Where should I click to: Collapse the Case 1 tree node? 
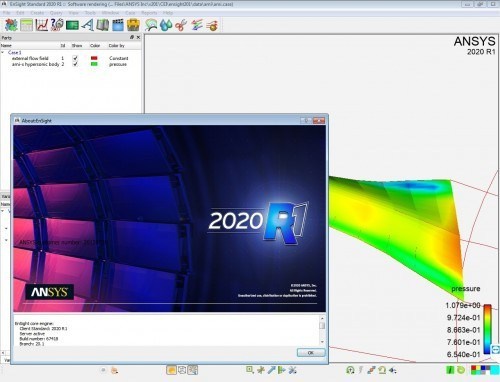pyautogui.click(x=3, y=52)
